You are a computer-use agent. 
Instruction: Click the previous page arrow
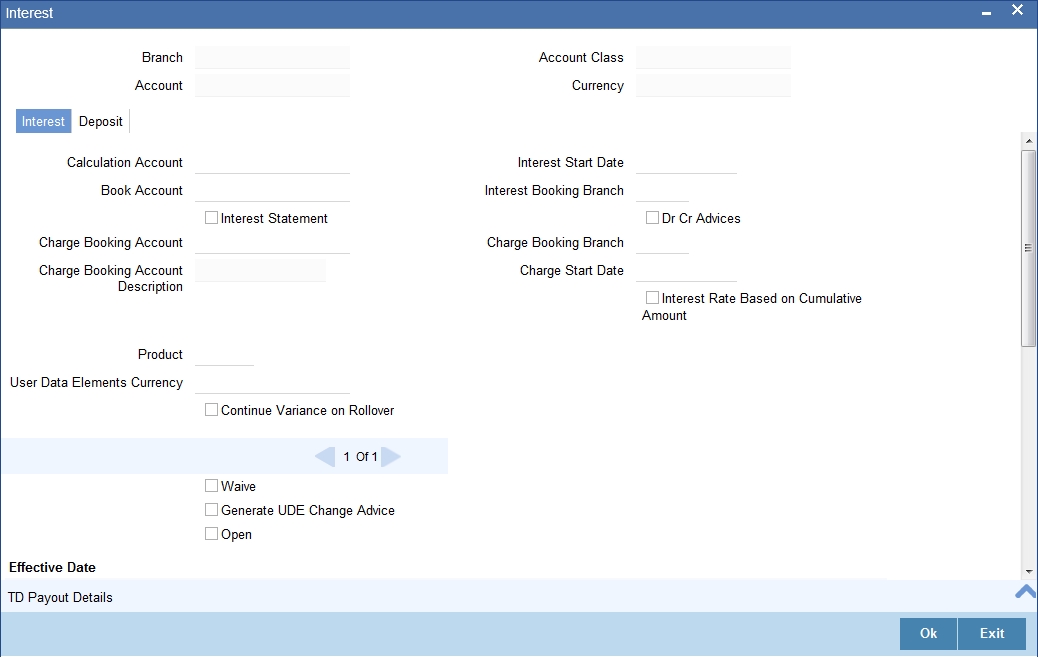324,456
